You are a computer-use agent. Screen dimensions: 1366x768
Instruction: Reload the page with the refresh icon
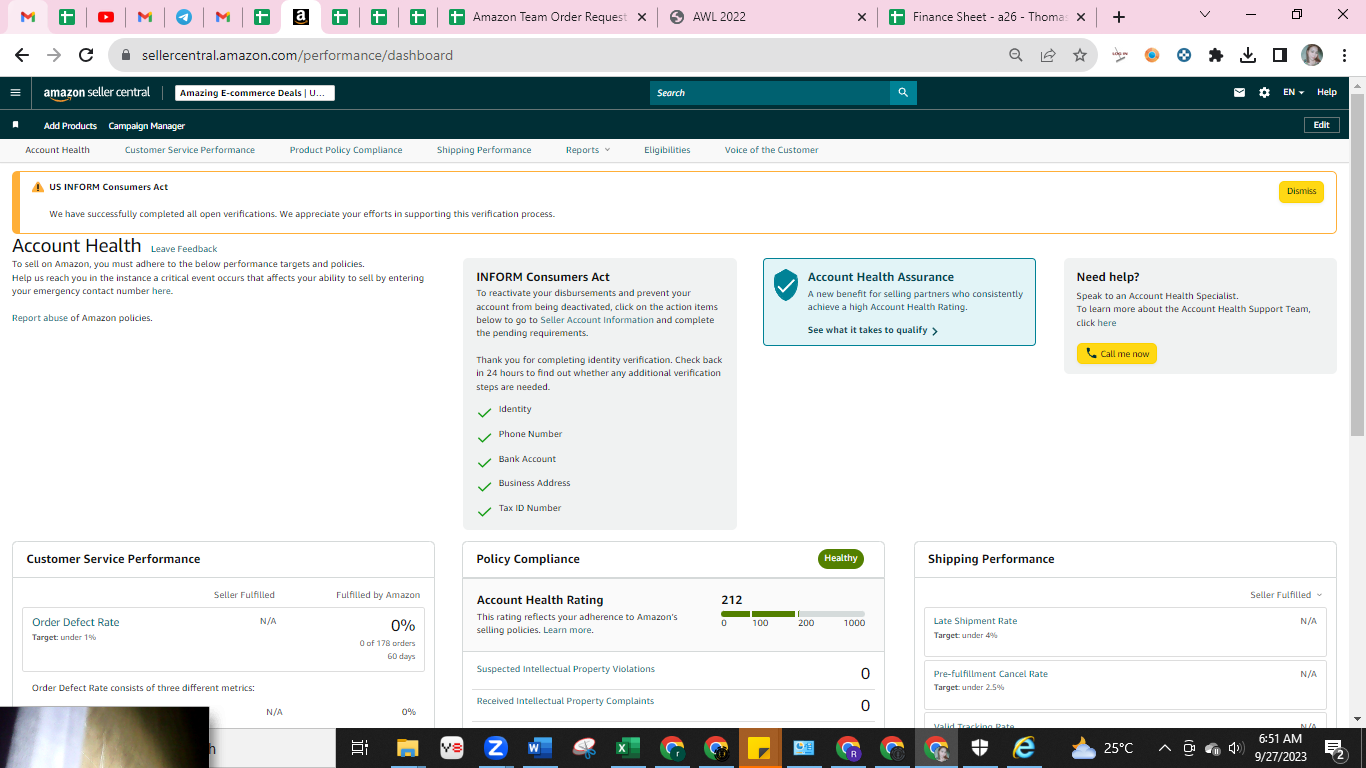(86, 56)
